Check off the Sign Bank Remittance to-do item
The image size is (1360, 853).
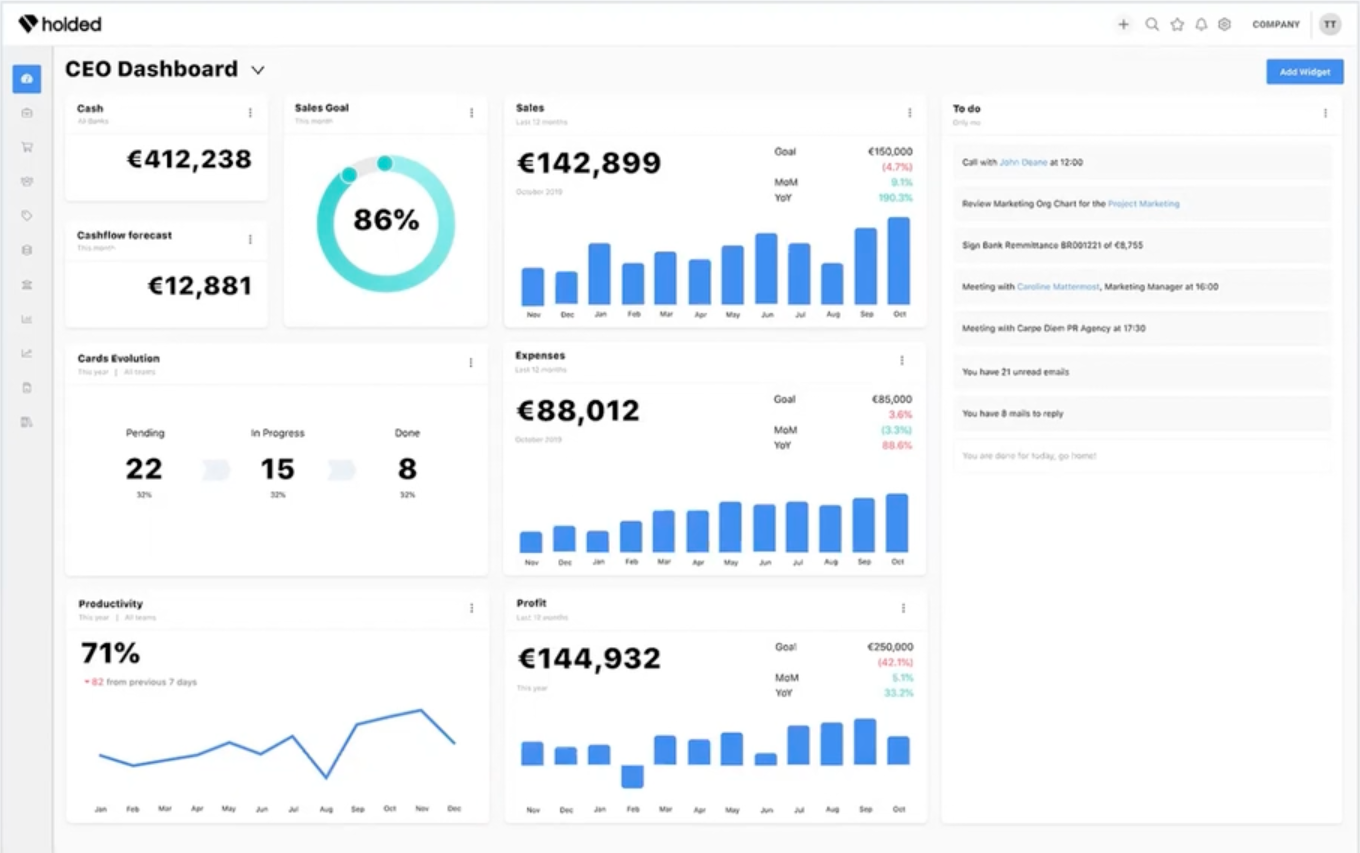point(1140,245)
